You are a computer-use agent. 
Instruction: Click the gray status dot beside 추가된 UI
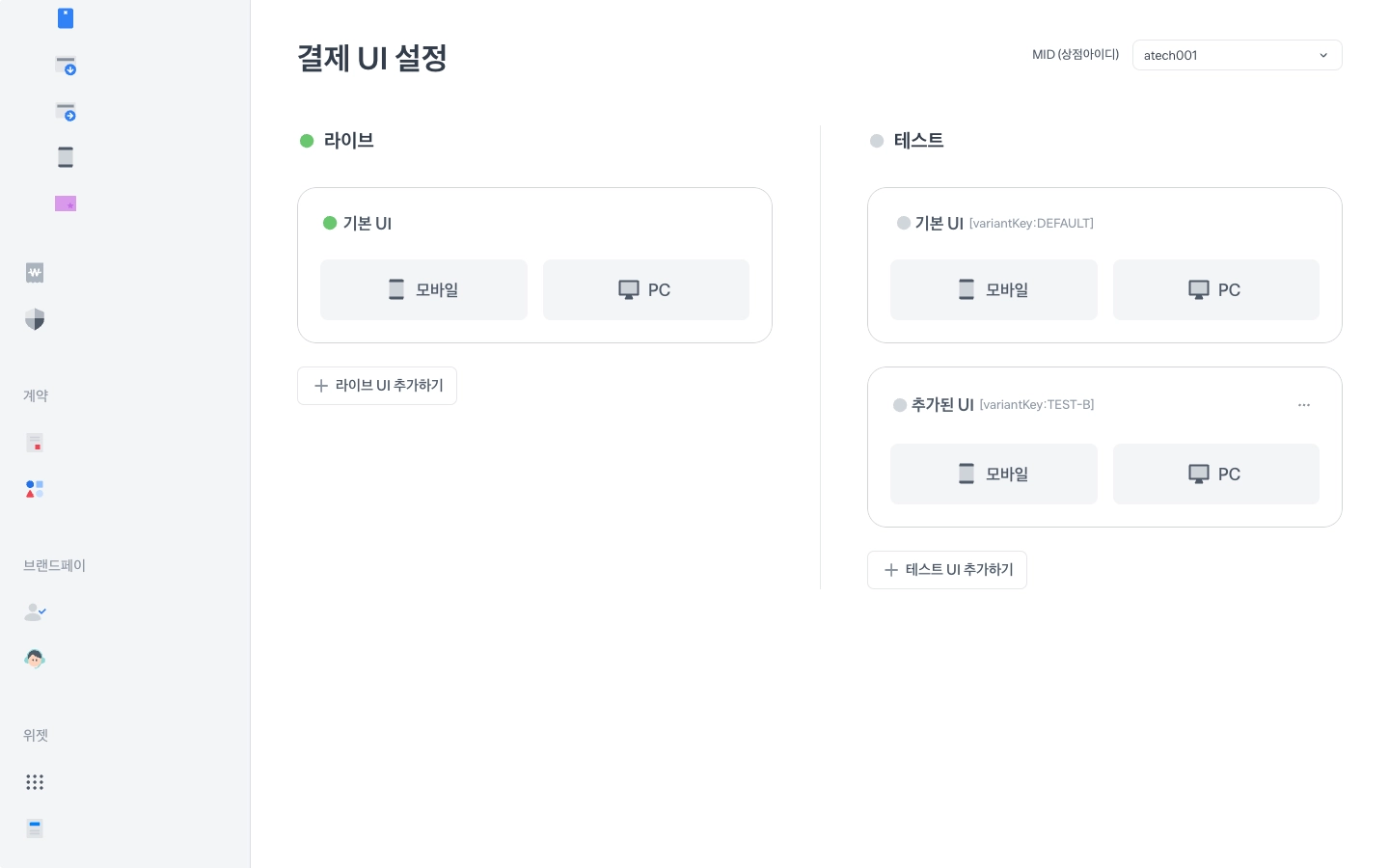click(x=900, y=405)
